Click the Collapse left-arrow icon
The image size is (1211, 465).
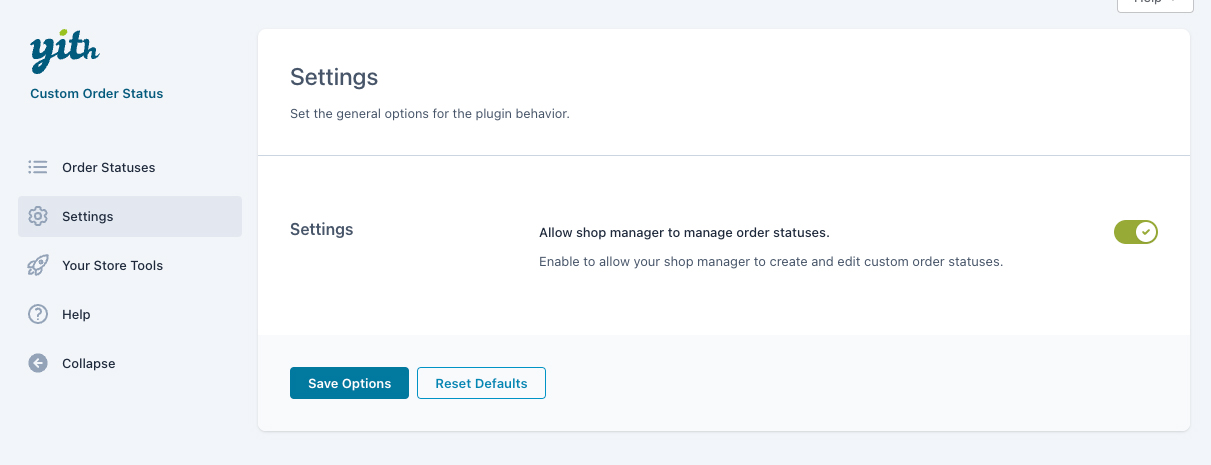pyautogui.click(x=38, y=363)
